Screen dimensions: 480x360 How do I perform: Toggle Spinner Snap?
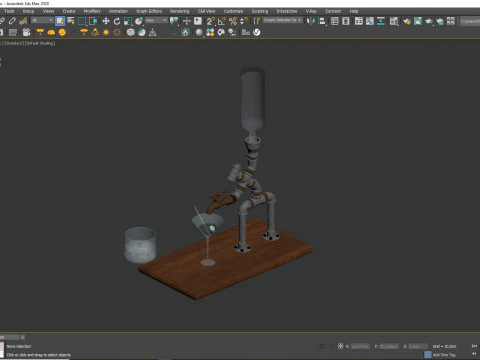pyautogui.click(x=244, y=21)
